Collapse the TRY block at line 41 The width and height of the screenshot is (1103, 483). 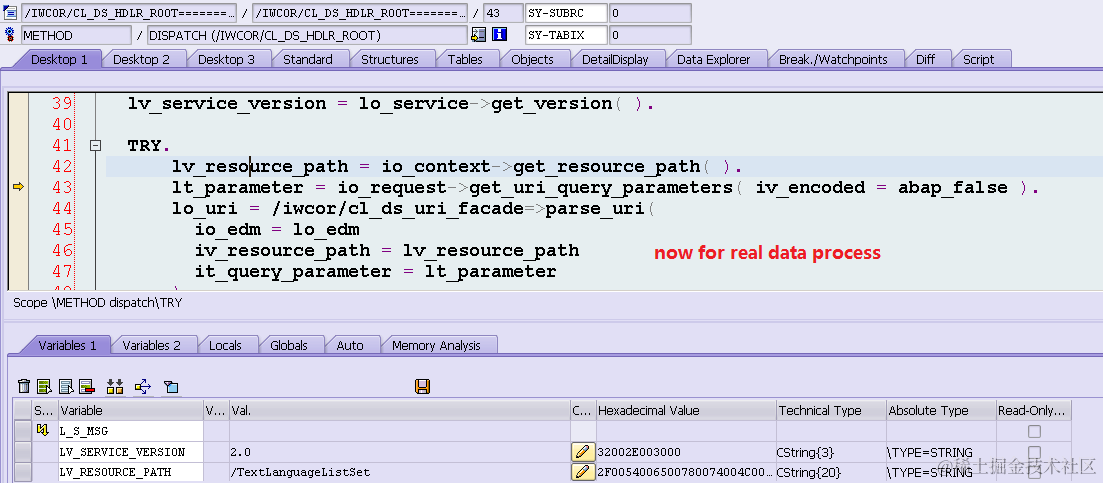click(x=96, y=146)
